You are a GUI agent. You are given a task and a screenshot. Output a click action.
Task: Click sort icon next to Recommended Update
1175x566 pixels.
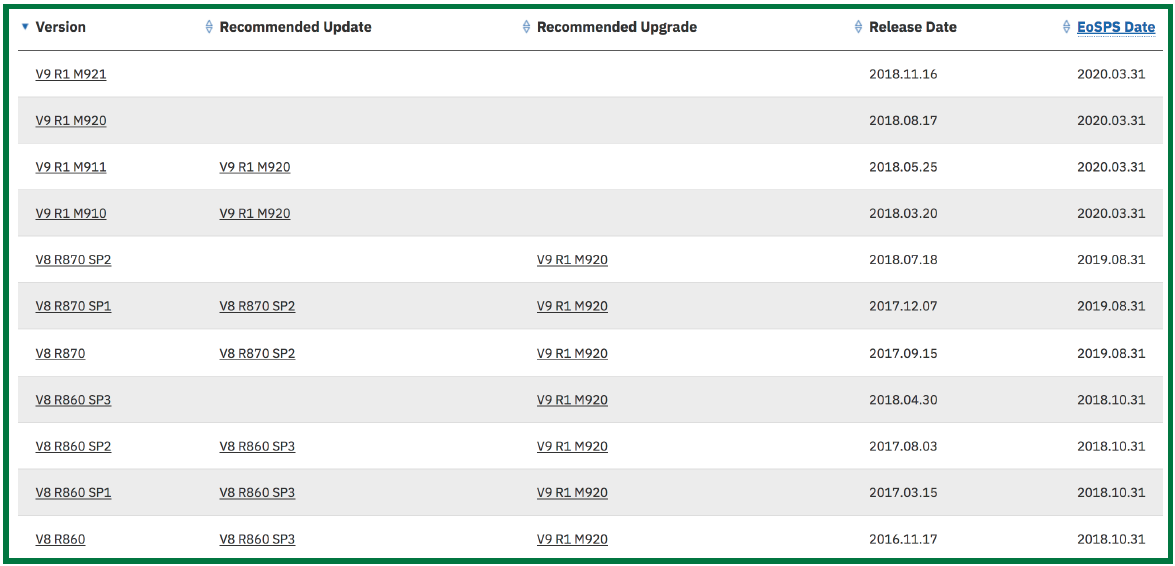(x=209, y=27)
